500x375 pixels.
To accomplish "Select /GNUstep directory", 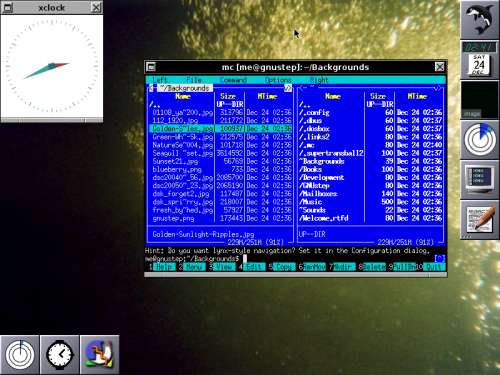I will (370, 185).
